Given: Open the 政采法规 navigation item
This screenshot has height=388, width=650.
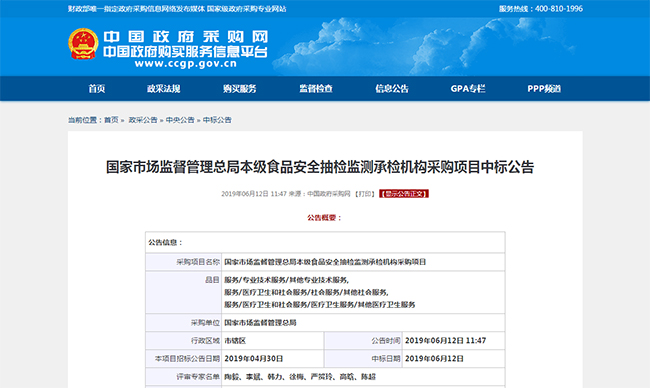Looking at the screenshot, I should coord(164,89).
